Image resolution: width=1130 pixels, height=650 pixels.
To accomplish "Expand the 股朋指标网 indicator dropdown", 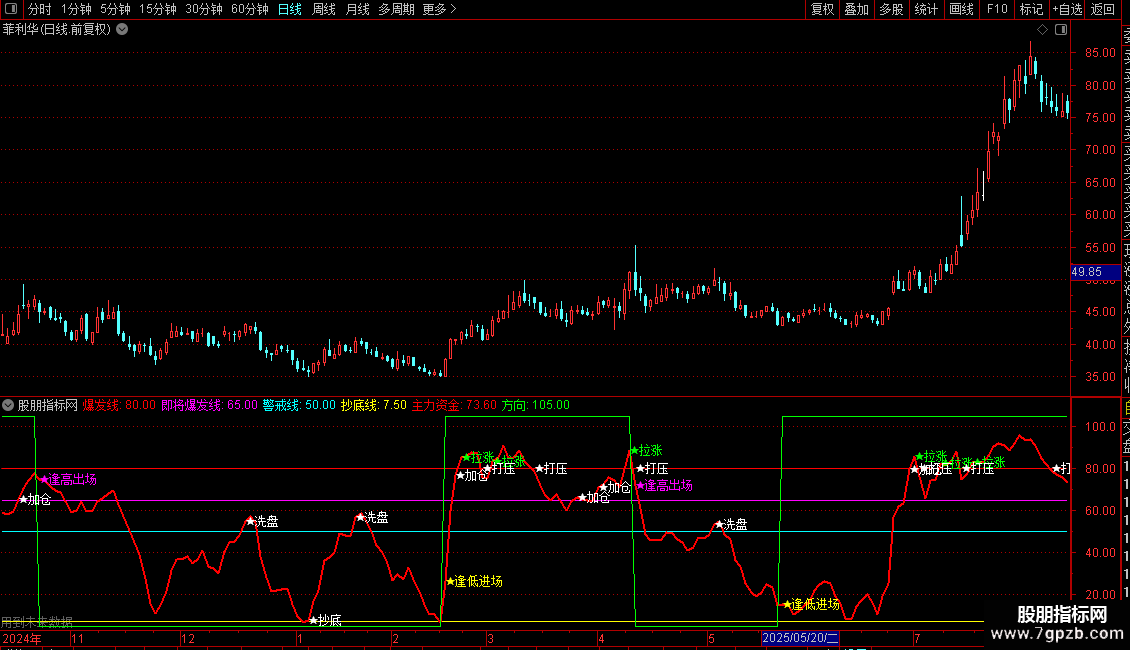I will point(8,405).
